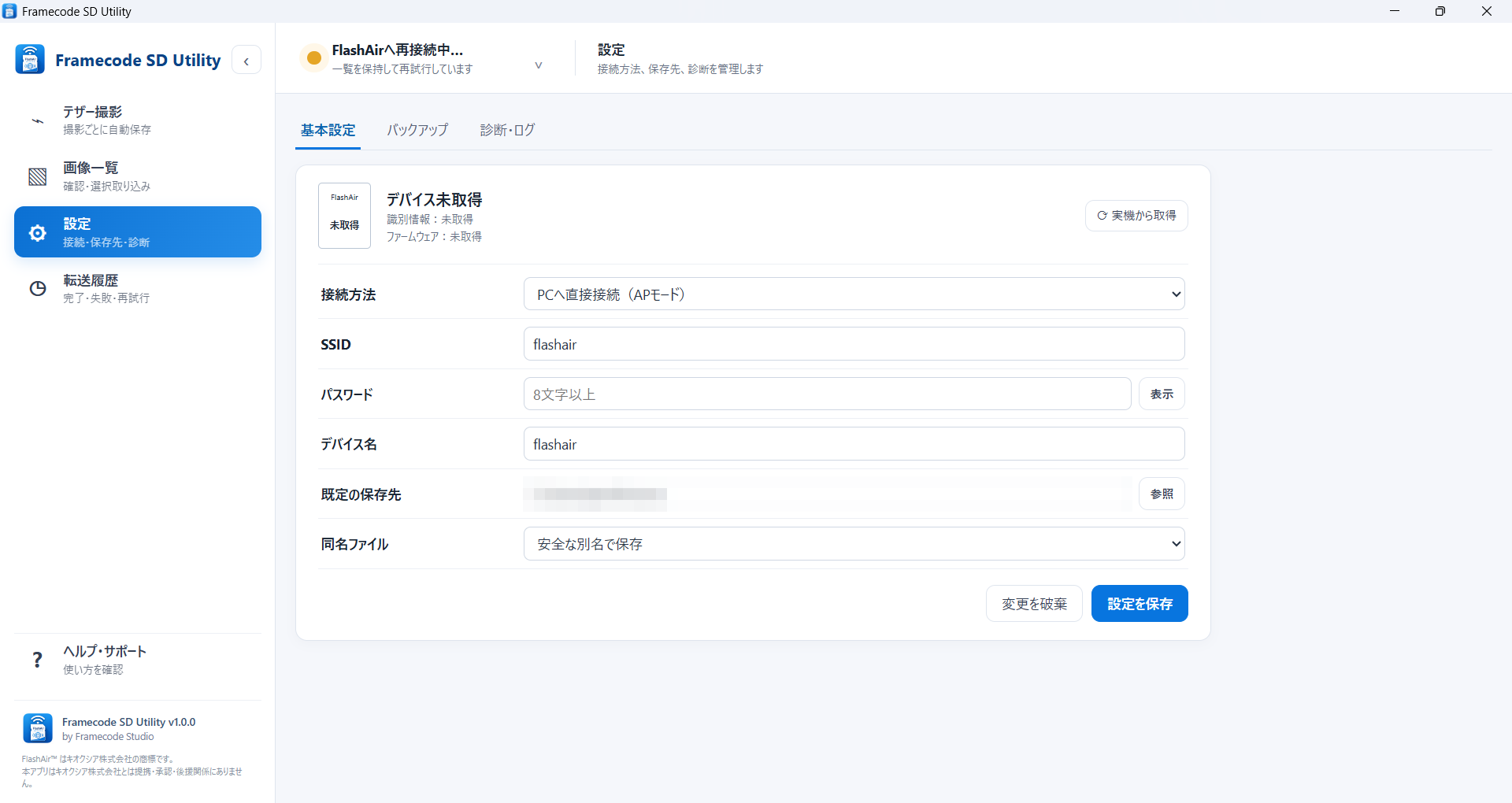Switch to バックアップ tab

coord(417,130)
